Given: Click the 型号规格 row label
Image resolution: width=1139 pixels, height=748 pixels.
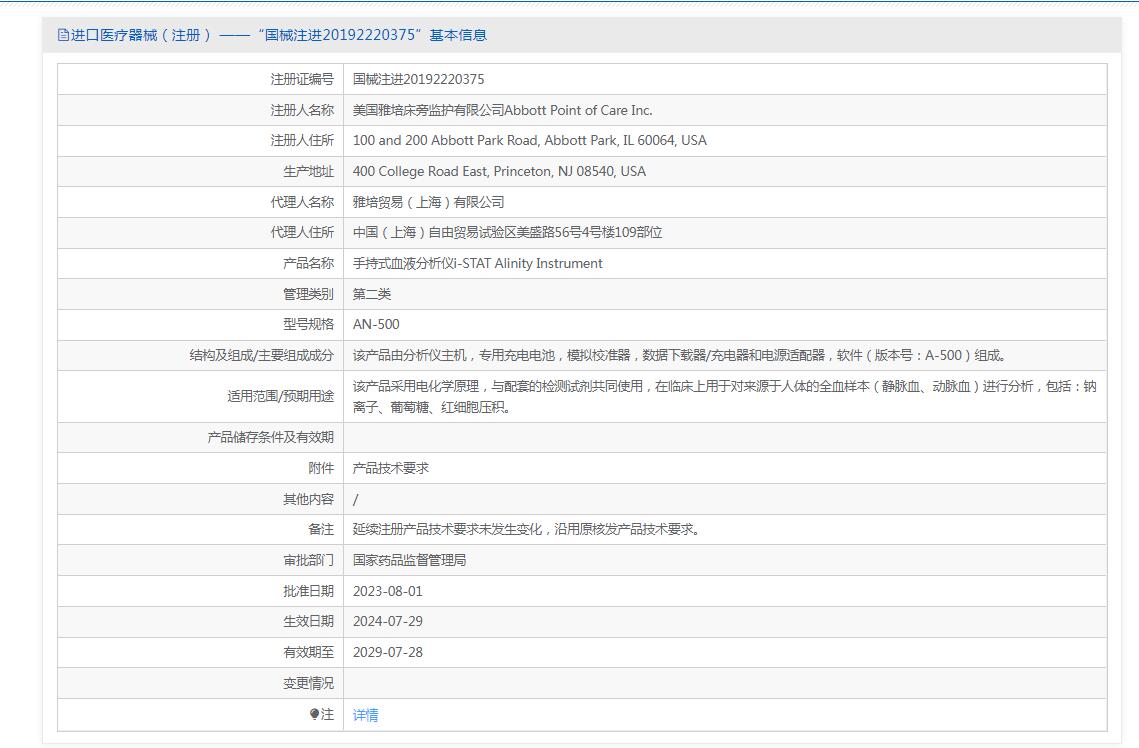Looking at the screenshot, I should pos(309,325).
